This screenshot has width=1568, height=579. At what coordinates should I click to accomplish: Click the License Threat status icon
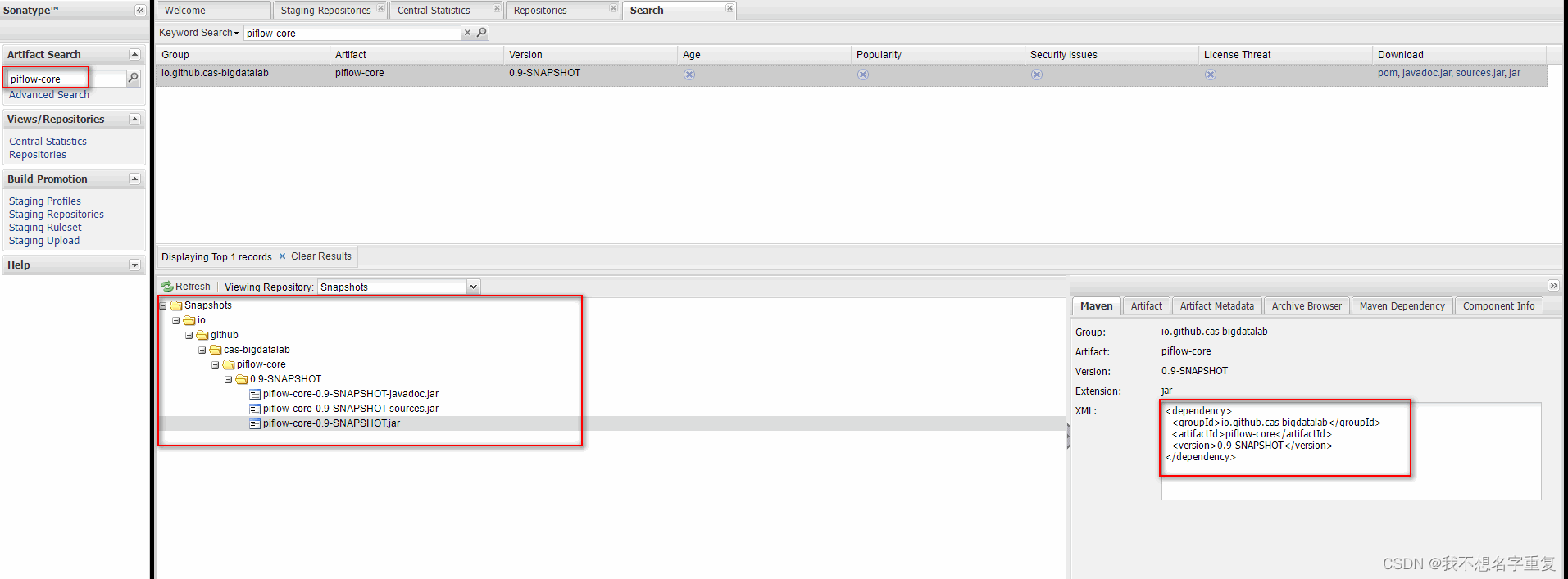(1211, 75)
